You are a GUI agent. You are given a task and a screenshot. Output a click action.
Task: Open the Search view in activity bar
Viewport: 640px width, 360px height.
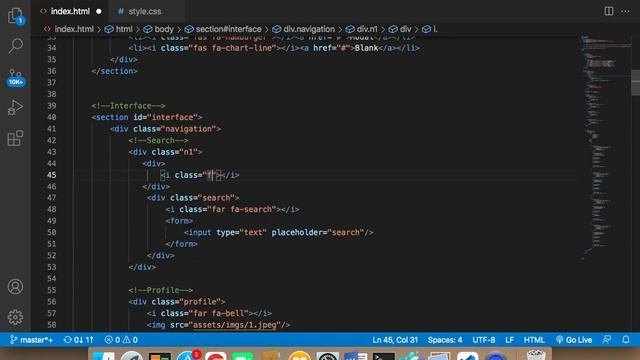16,46
